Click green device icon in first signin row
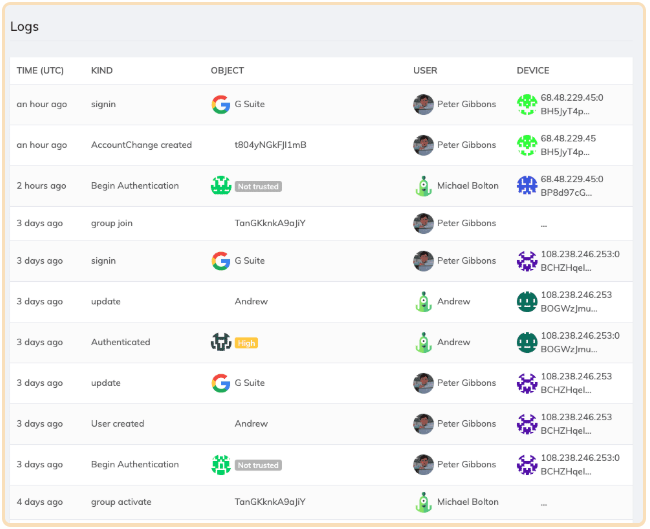 [526, 104]
